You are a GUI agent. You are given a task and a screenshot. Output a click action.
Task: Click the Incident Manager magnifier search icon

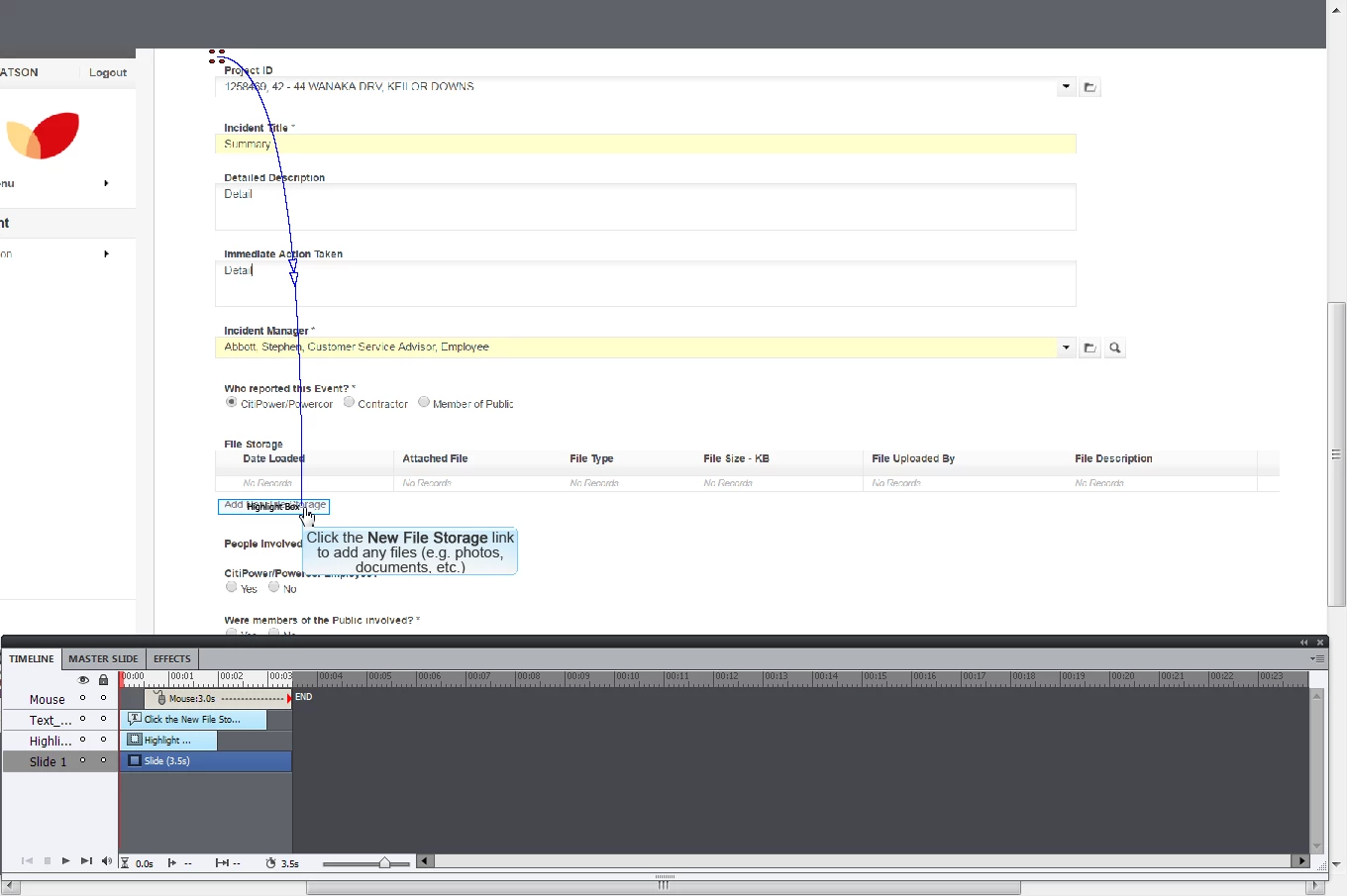[x=1115, y=348]
